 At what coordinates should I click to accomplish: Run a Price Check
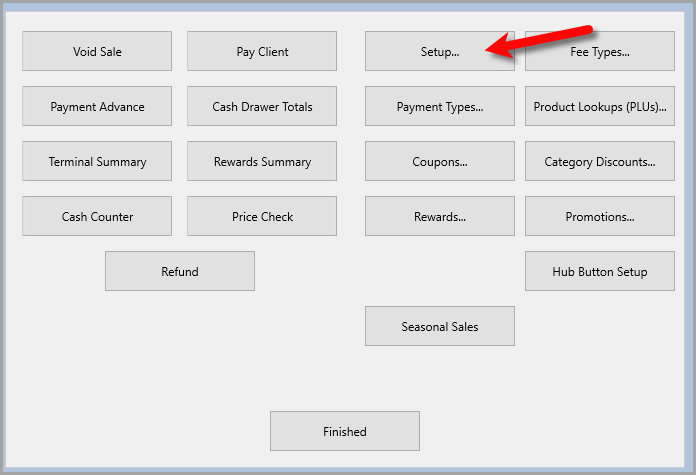[262, 216]
